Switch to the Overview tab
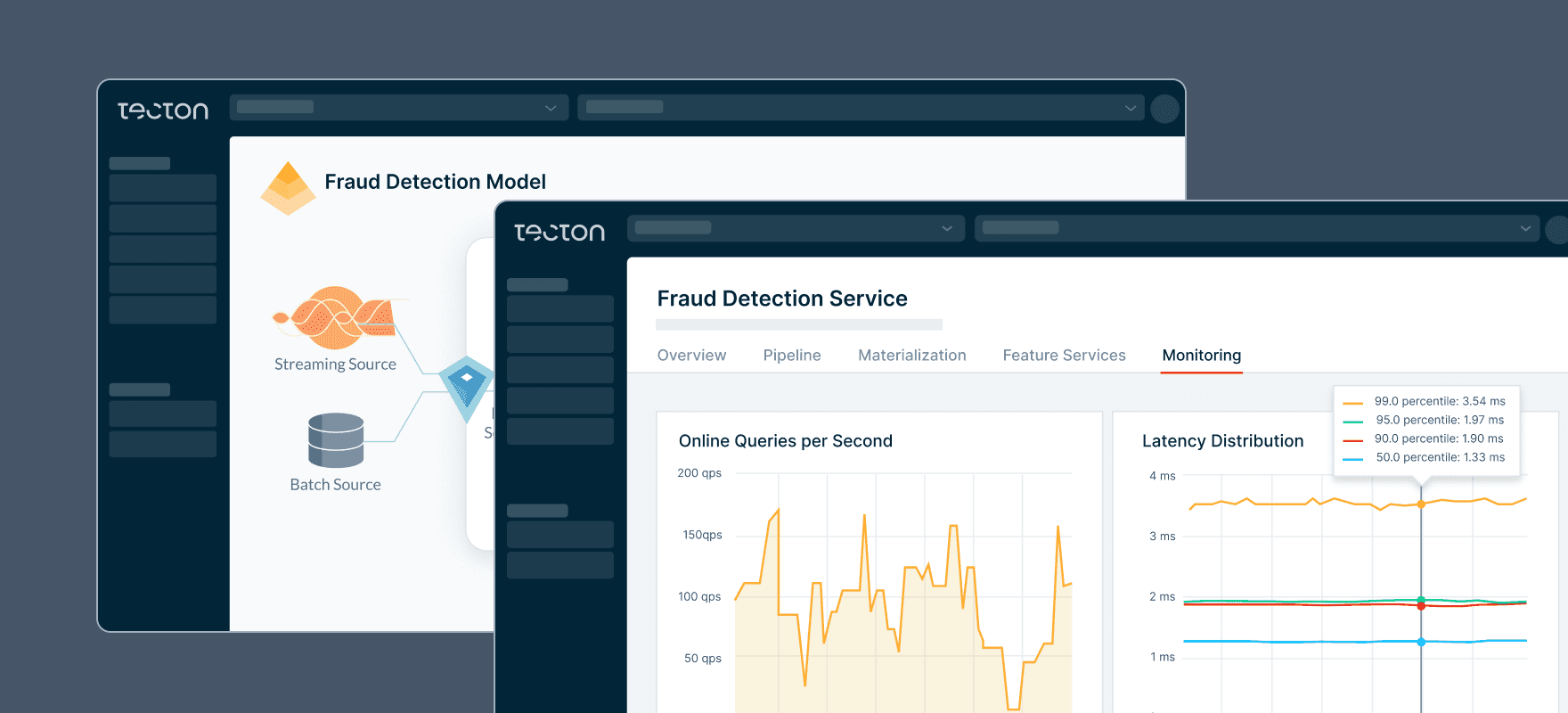This screenshot has width=1568, height=713. pyautogui.click(x=691, y=355)
